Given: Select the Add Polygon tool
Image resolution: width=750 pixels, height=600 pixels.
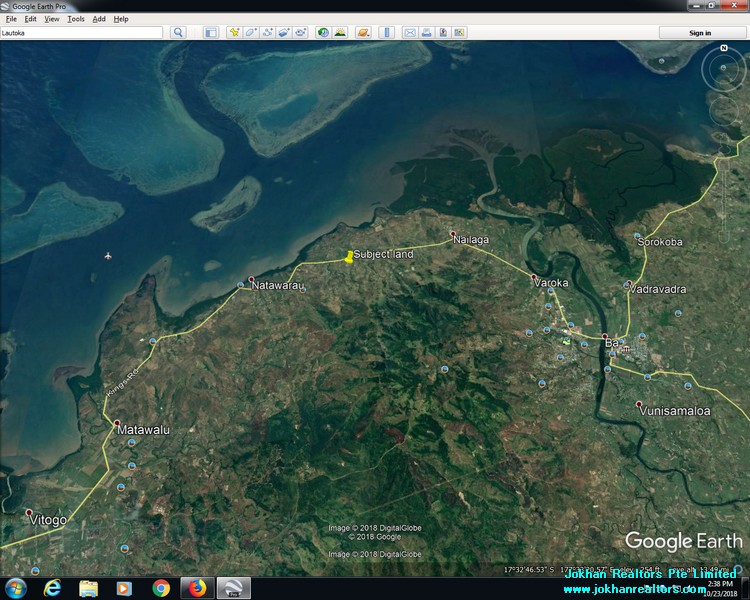Looking at the screenshot, I should [x=251, y=32].
